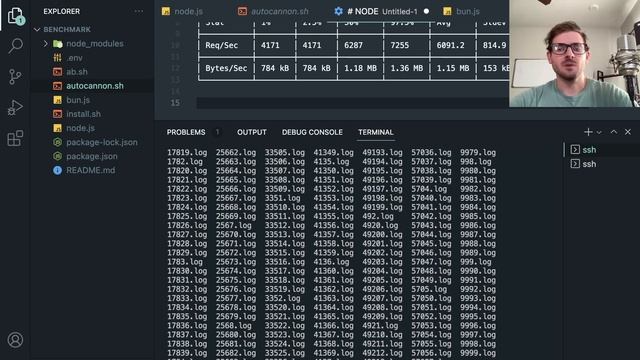640x360 pixels.
Task: Select autocannon.sh in the explorer
Action: pyautogui.click(x=95, y=86)
